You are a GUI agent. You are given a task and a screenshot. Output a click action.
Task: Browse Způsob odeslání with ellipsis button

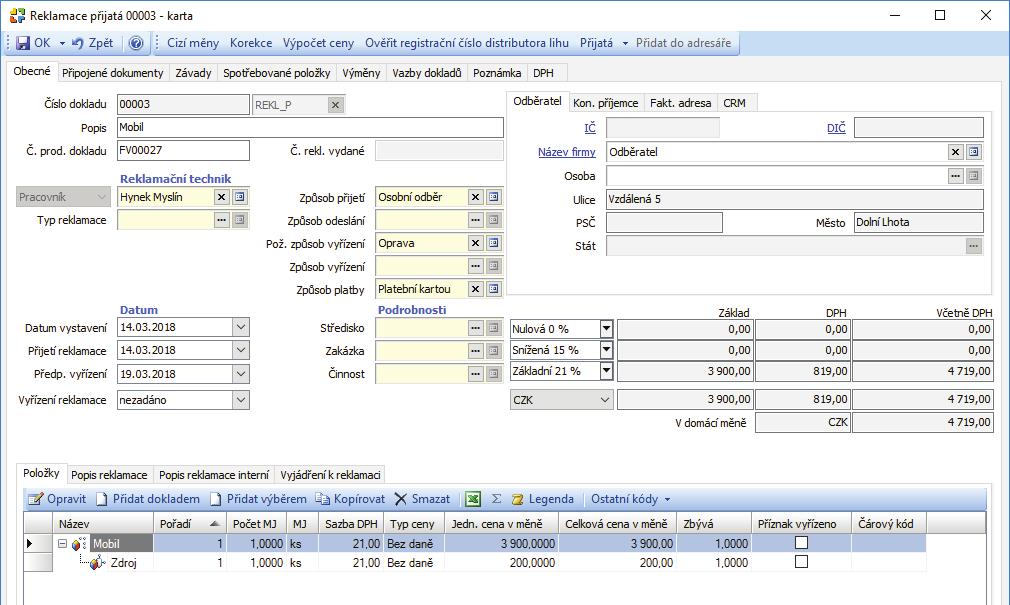tap(475, 220)
